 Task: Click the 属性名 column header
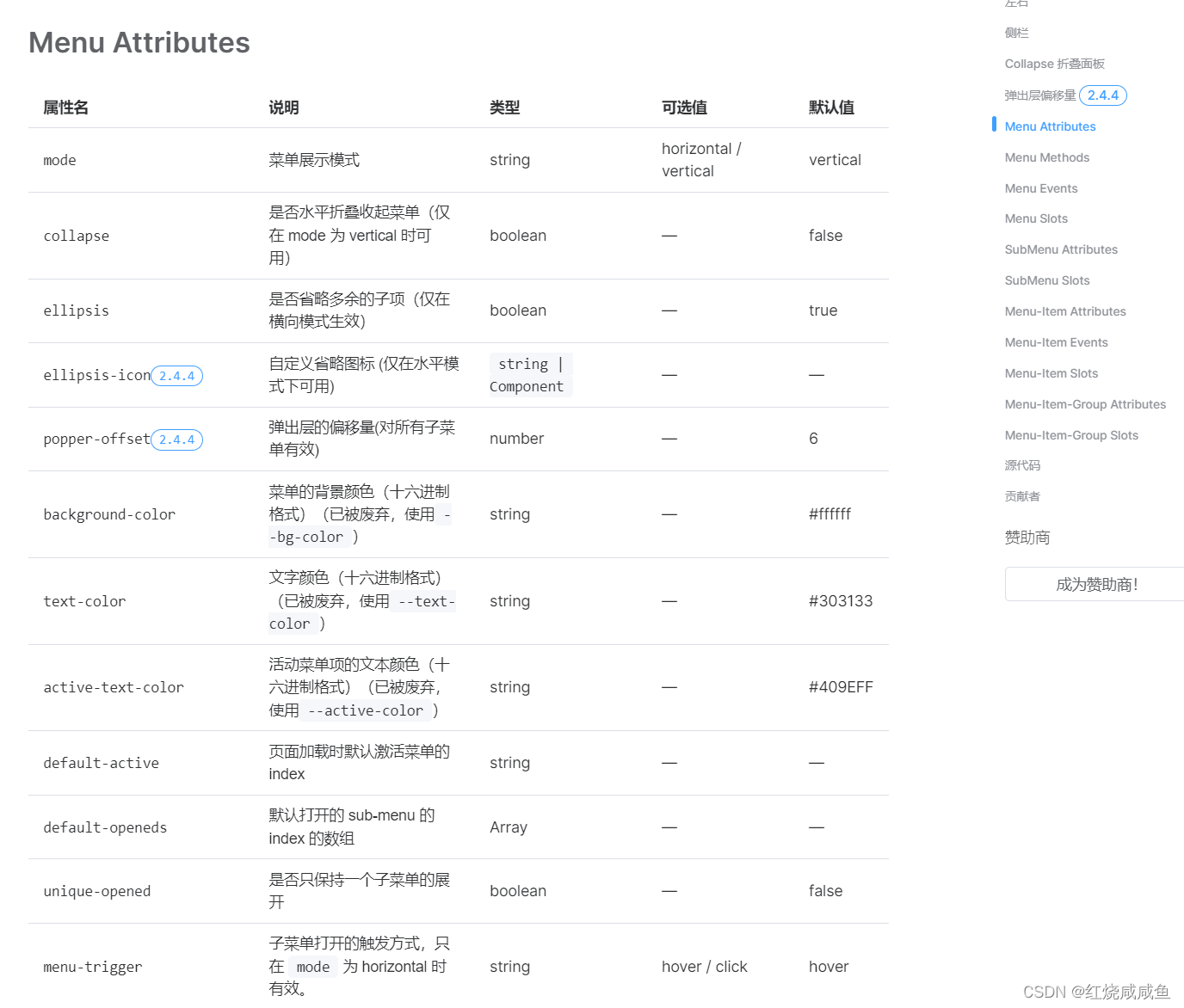66,108
